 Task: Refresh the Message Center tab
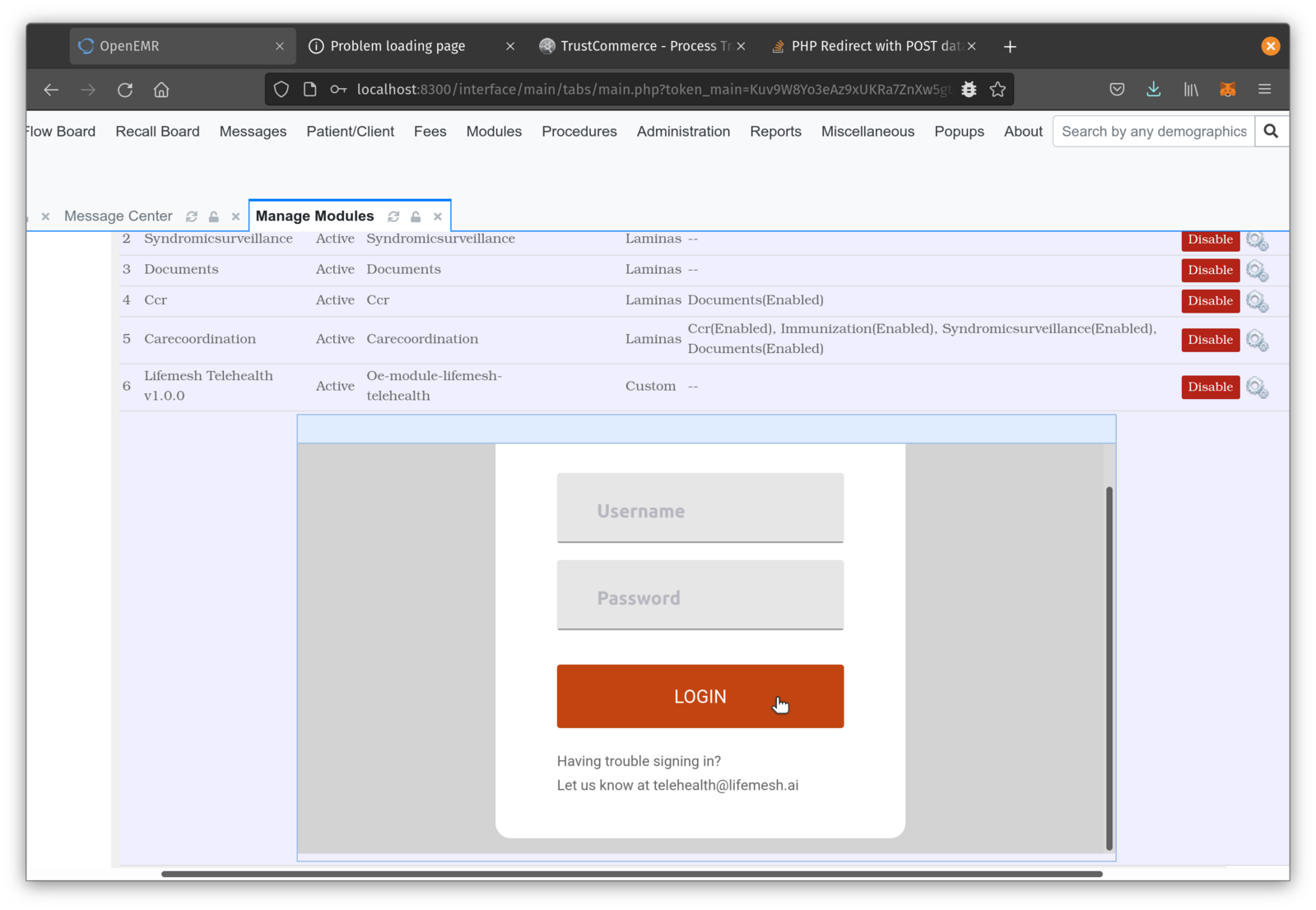pos(192,216)
